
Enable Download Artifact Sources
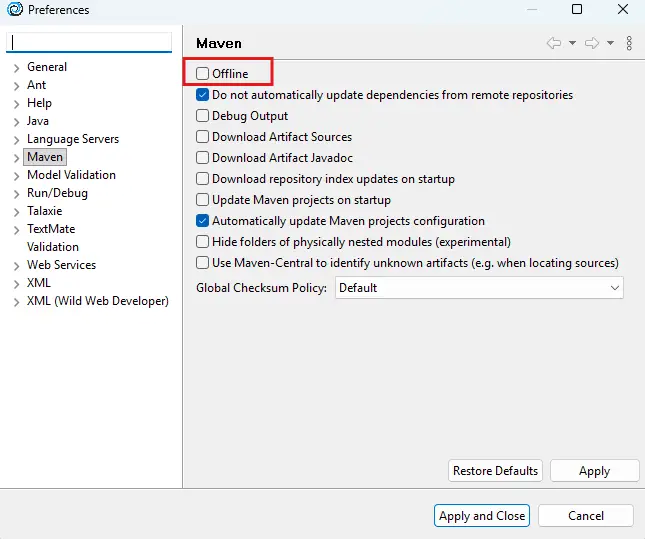tap(203, 137)
